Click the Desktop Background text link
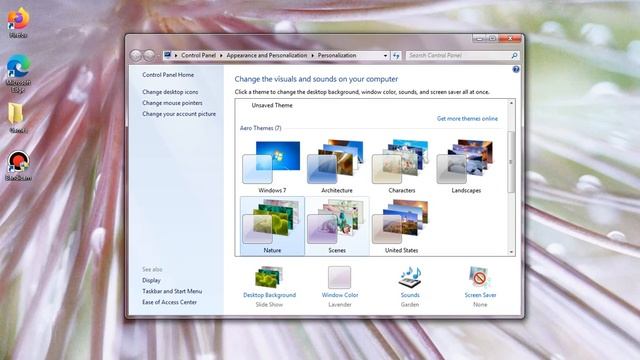 pyautogui.click(x=269, y=295)
